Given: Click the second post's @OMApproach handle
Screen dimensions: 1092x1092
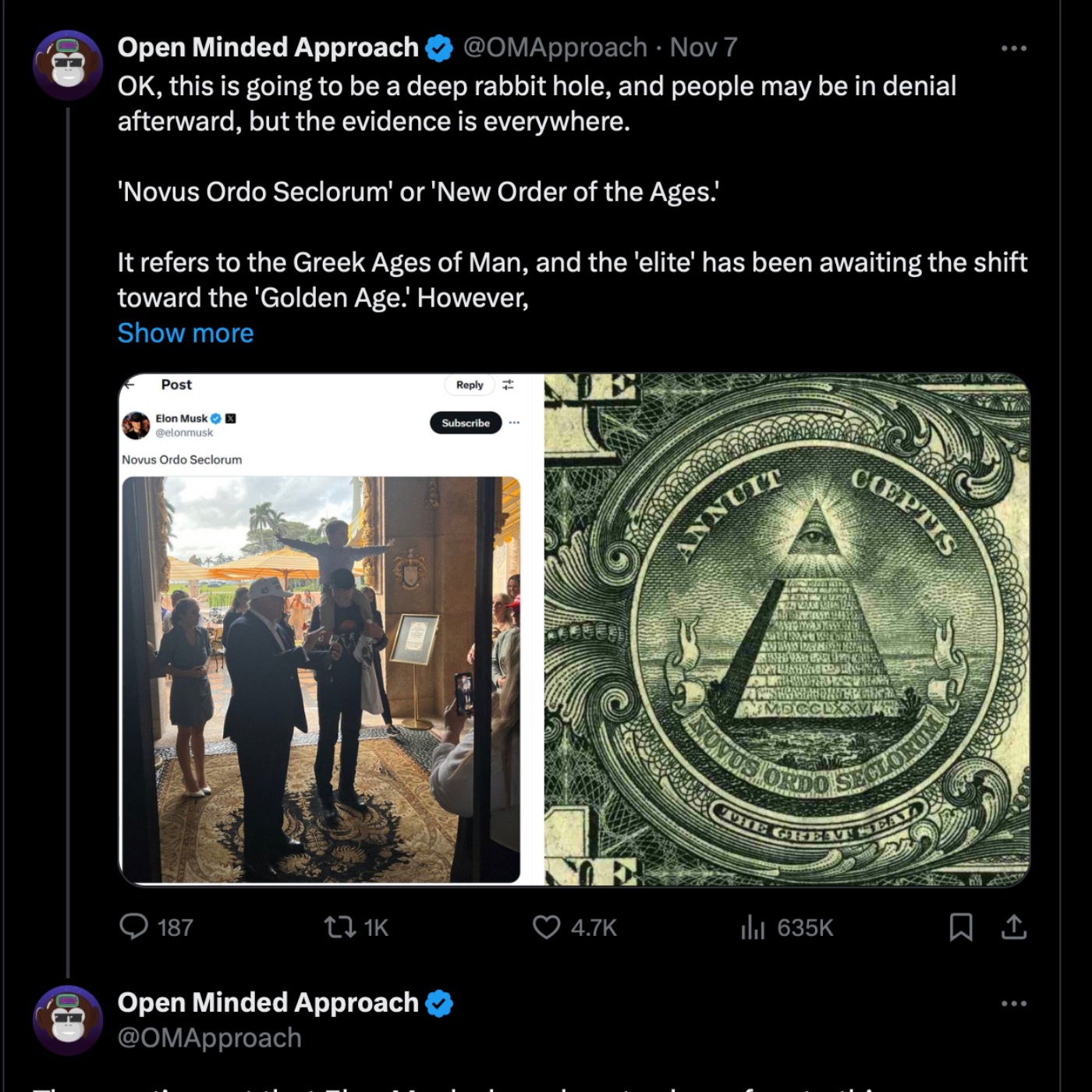Looking at the screenshot, I should [209, 1038].
